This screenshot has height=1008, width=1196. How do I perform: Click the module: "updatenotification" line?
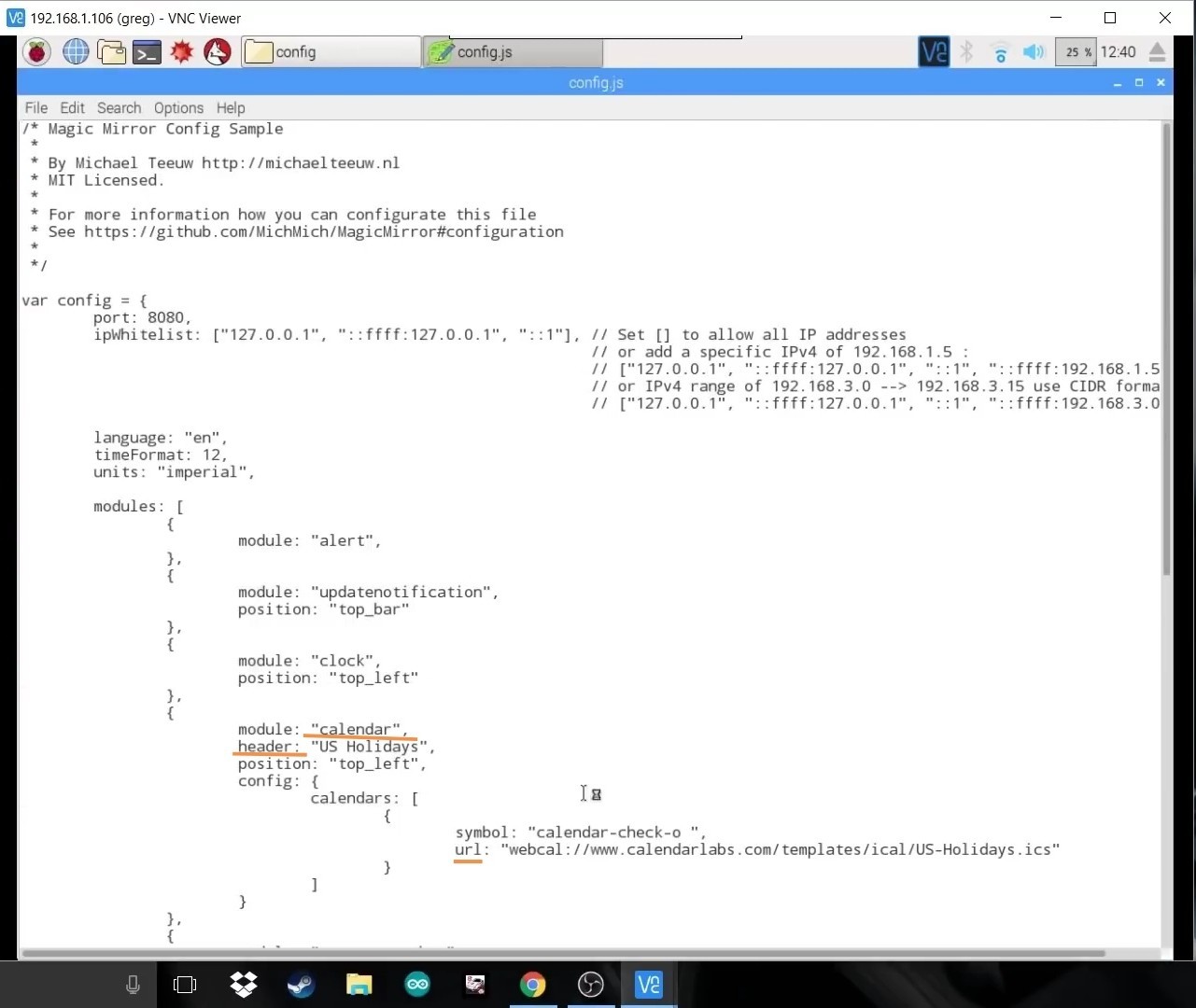point(368,592)
